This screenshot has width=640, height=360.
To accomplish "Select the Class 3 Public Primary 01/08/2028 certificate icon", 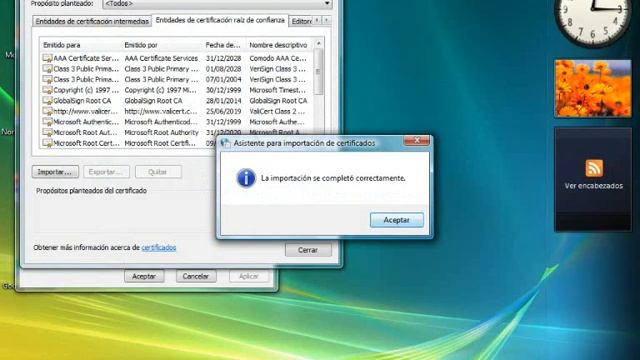I will [47, 69].
